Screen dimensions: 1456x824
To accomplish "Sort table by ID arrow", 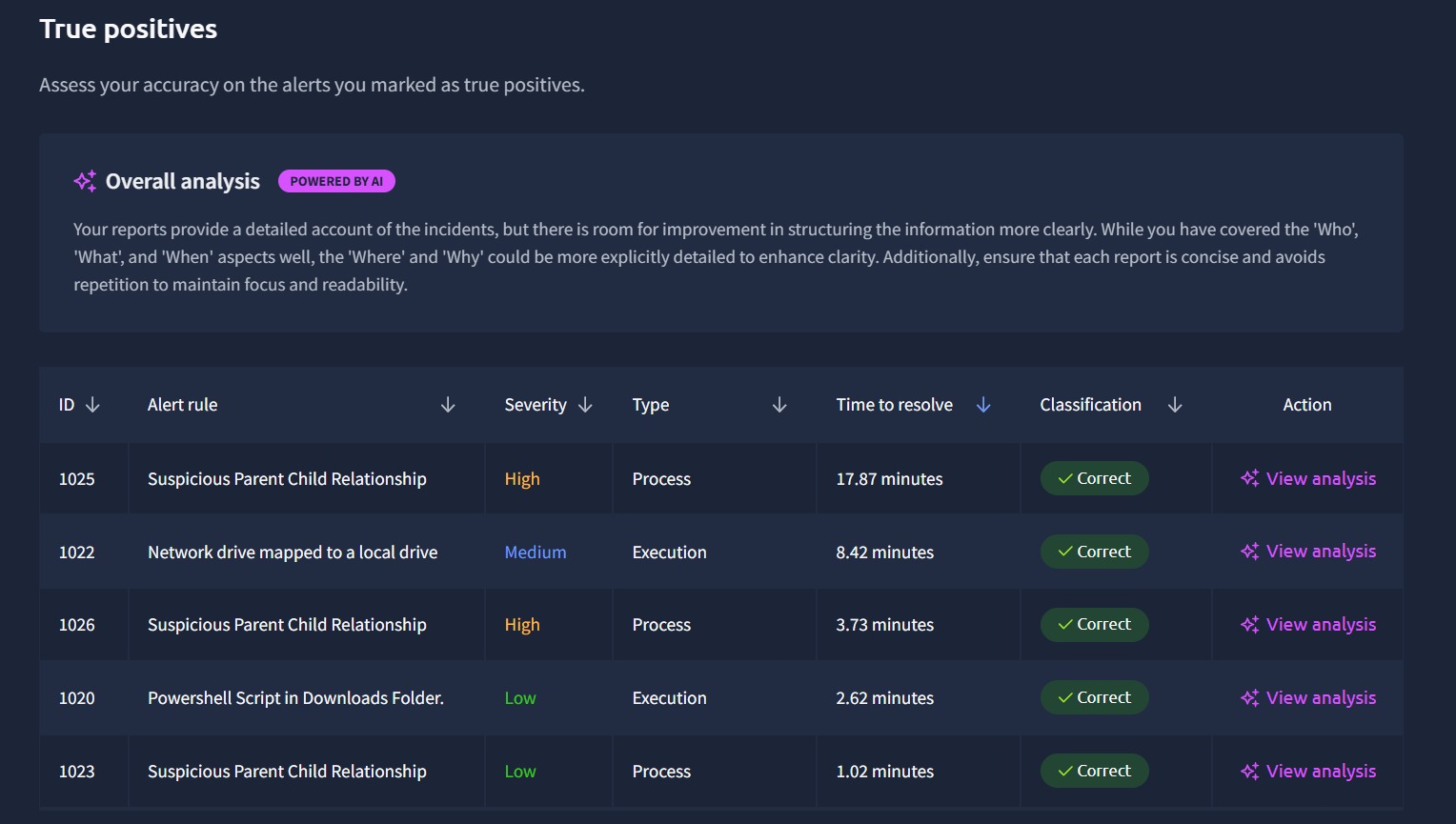I will tap(92, 406).
